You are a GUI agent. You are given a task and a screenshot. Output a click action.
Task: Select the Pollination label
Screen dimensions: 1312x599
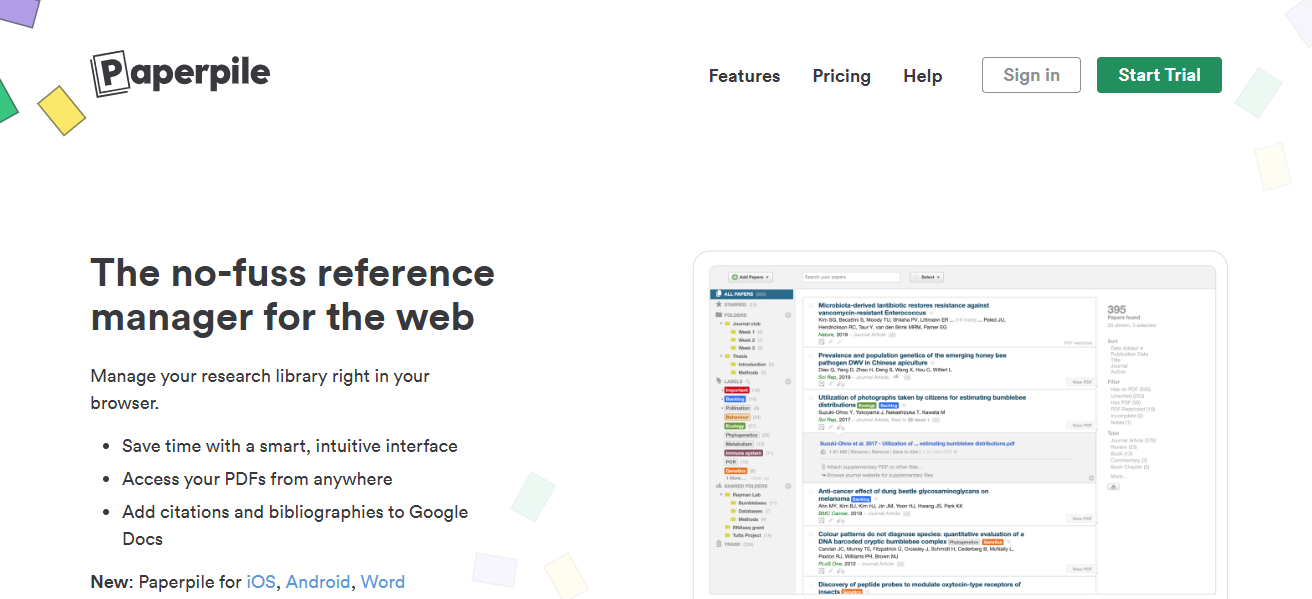738,408
